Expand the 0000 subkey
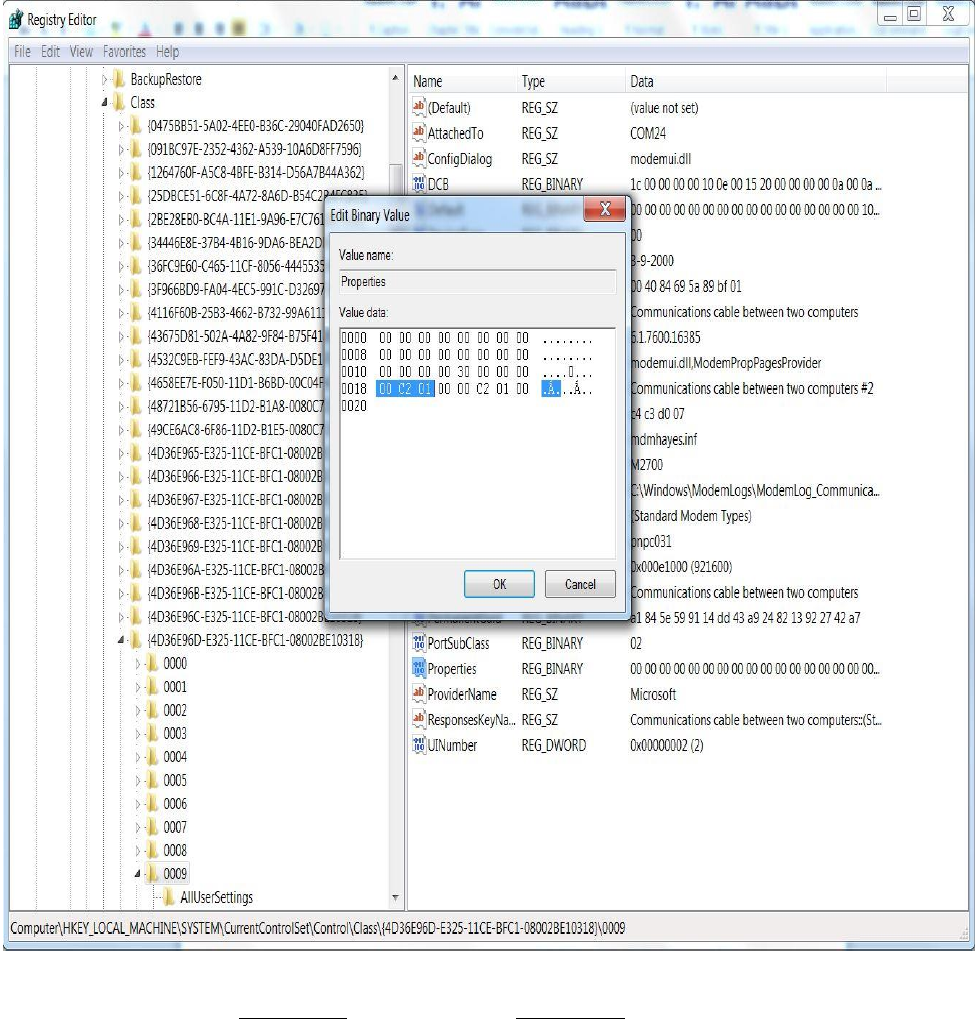Screen dimensions: 975x1020 pyautogui.click(x=137, y=664)
